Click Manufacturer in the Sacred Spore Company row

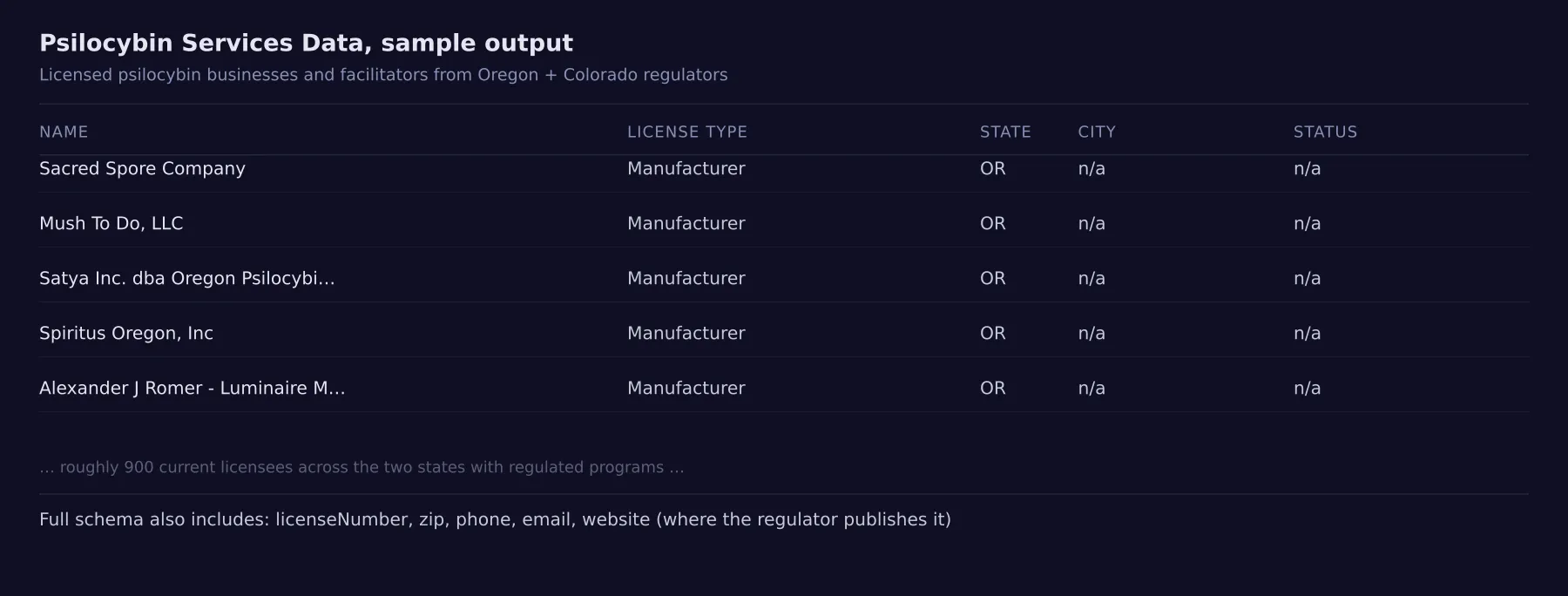click(x=686, y=168)
